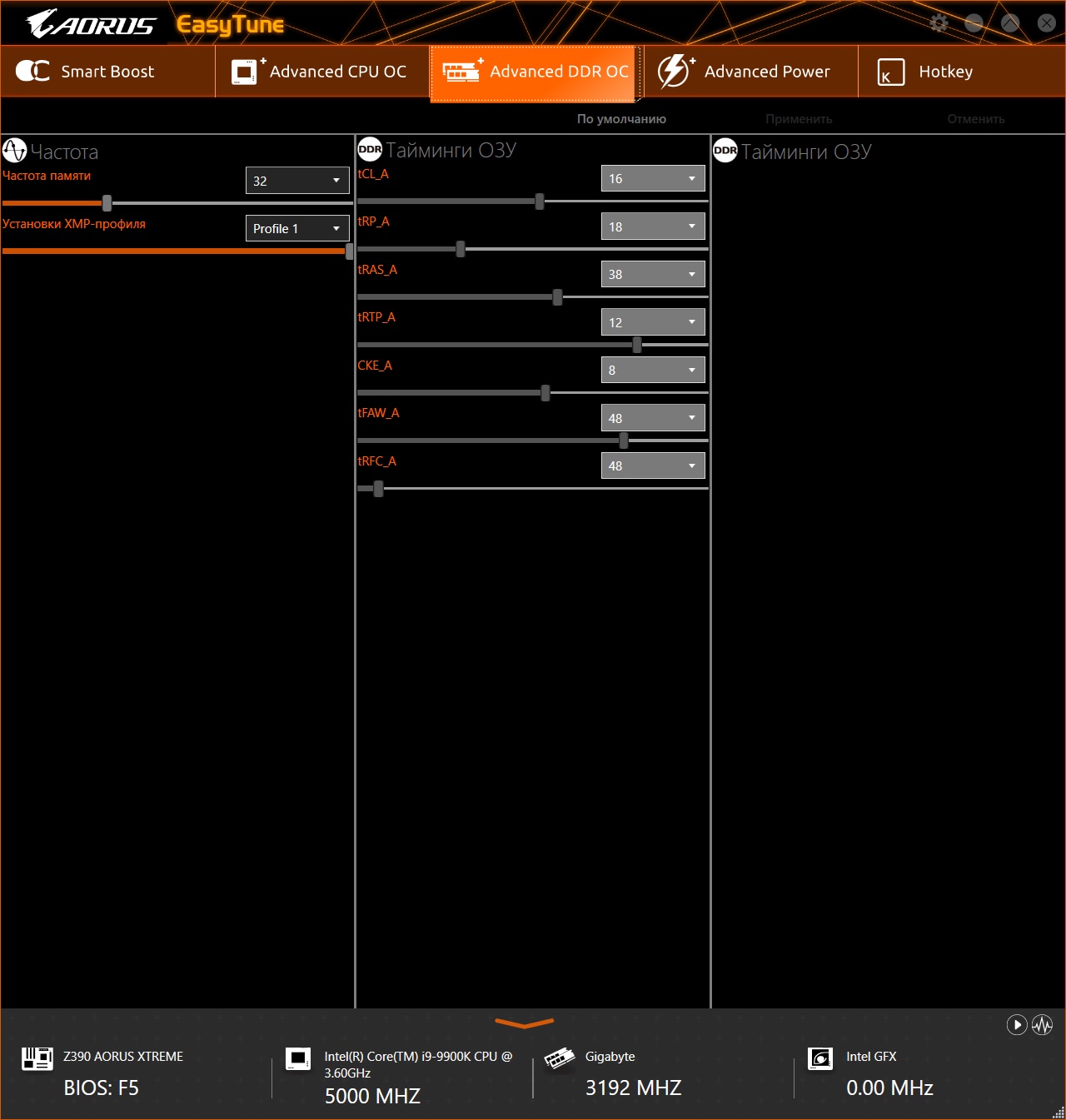Click the motherboard icon next to Z390 AORUS XTREME

pyautogui.click(x=37, y=1058)
